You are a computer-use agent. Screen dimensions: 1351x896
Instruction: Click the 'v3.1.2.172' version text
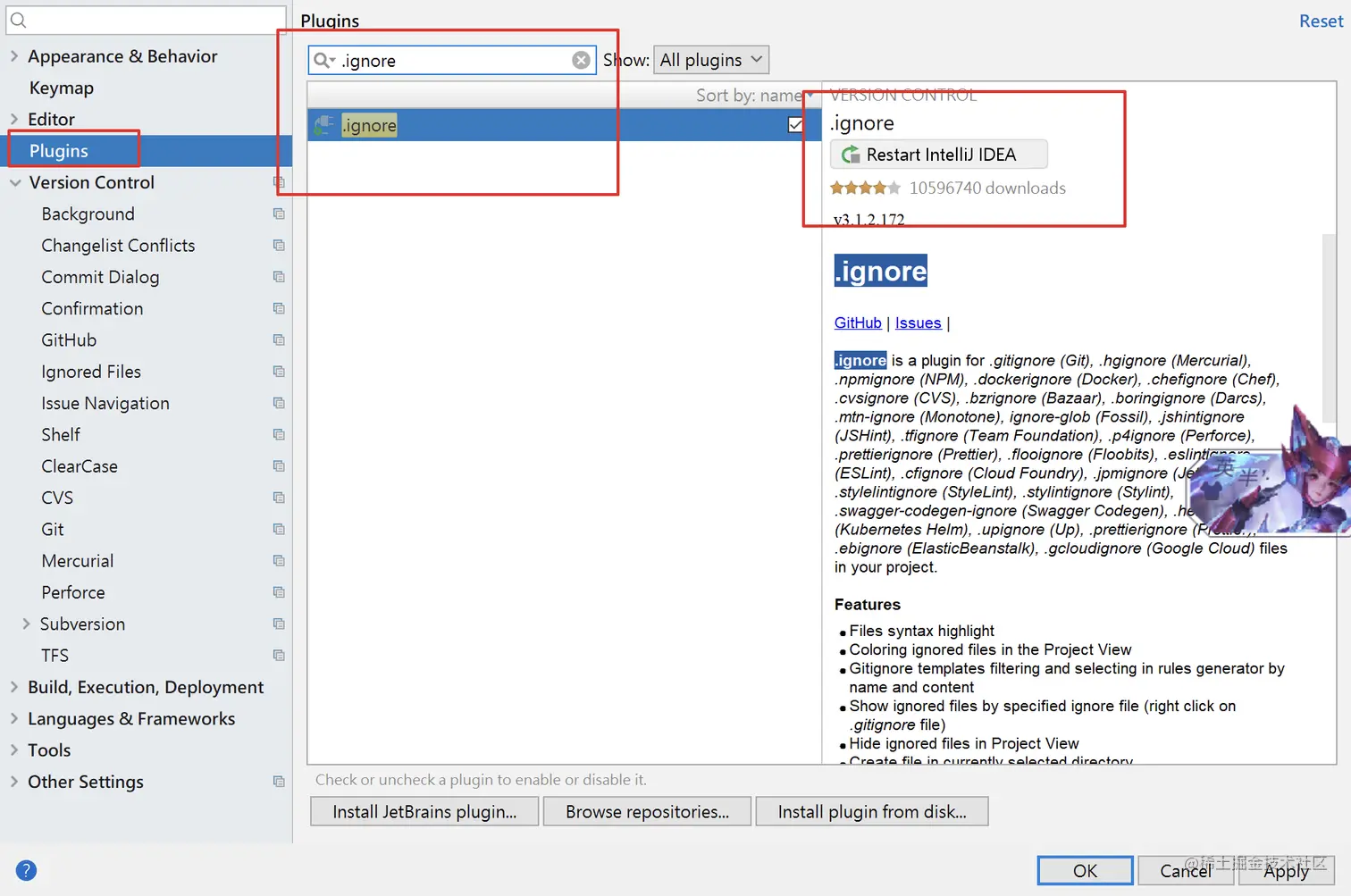(x=868, y=219)
